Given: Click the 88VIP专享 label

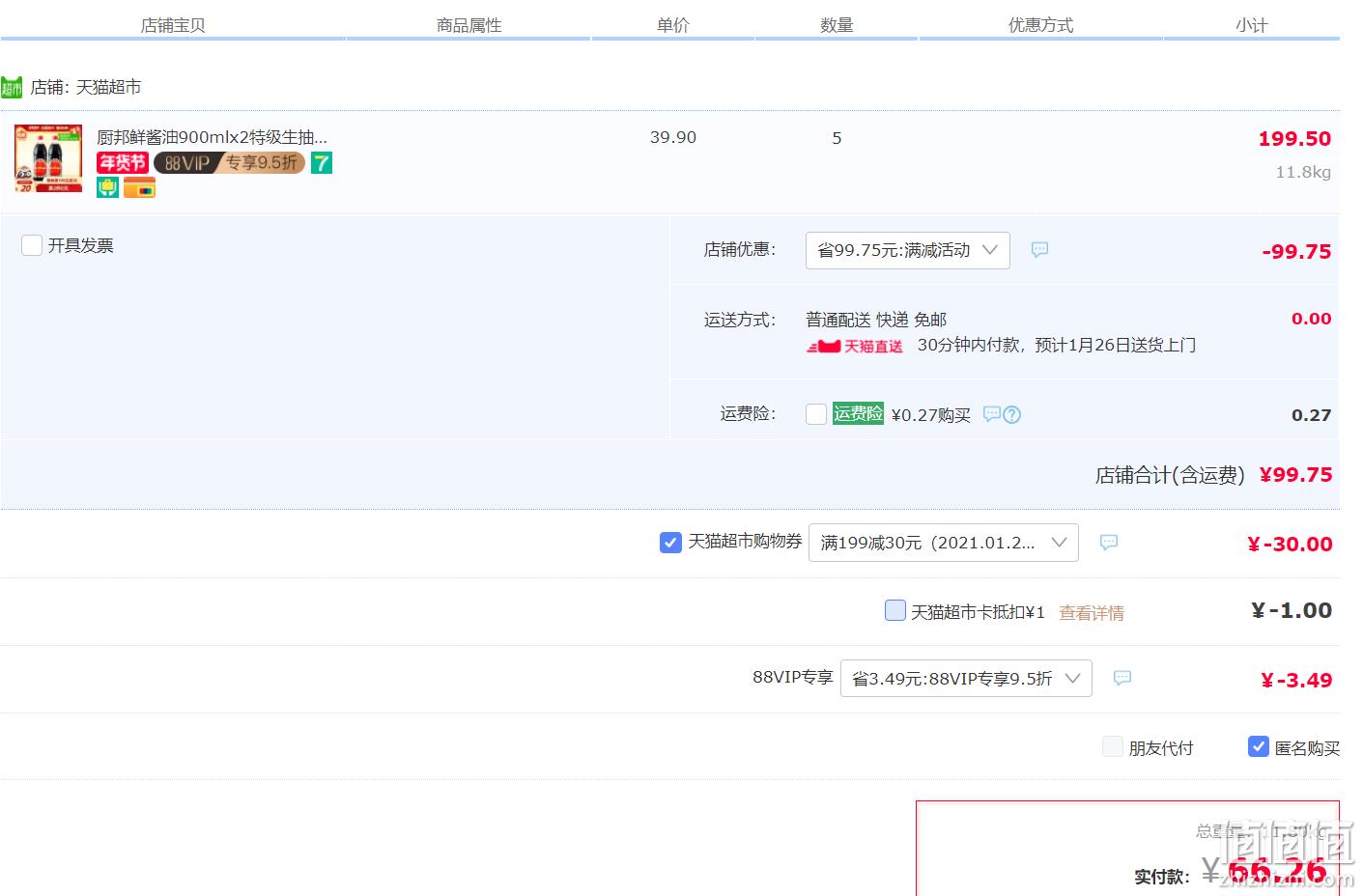Looking at the screenshot, I should coord(792,678).
